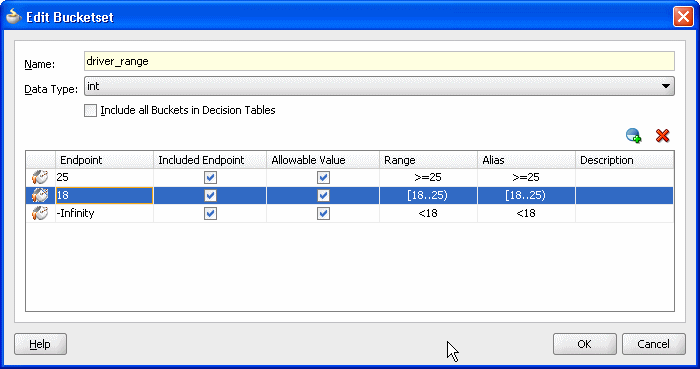This screenshot has width=700, height=369.
Task: Close the Edit Bucketset dialog
Action: (683, 17)
